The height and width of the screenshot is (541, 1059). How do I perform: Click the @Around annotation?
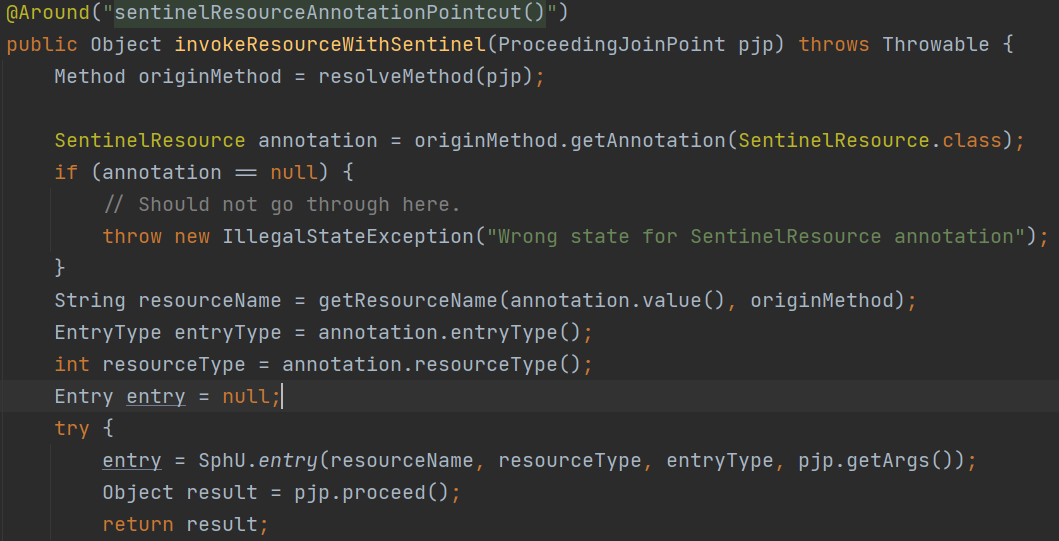click(x=40, y=13)
